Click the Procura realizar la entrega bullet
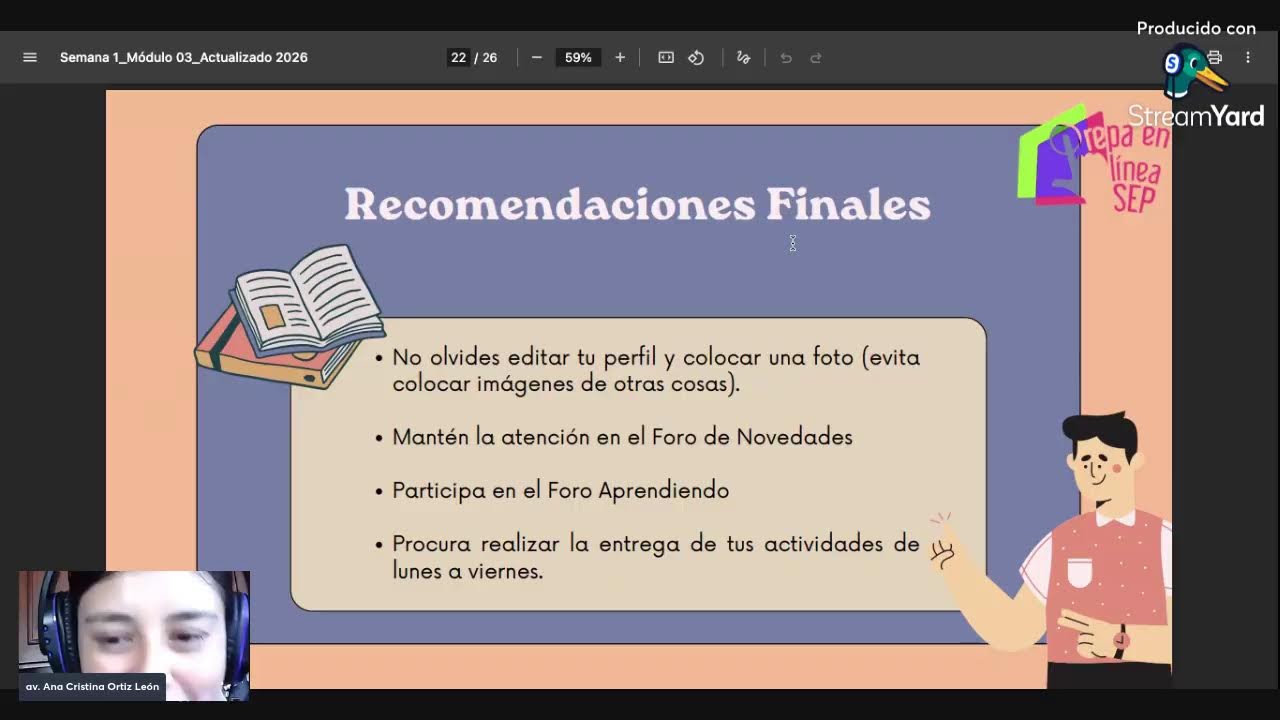1280x720 pixels. (648, 557)
